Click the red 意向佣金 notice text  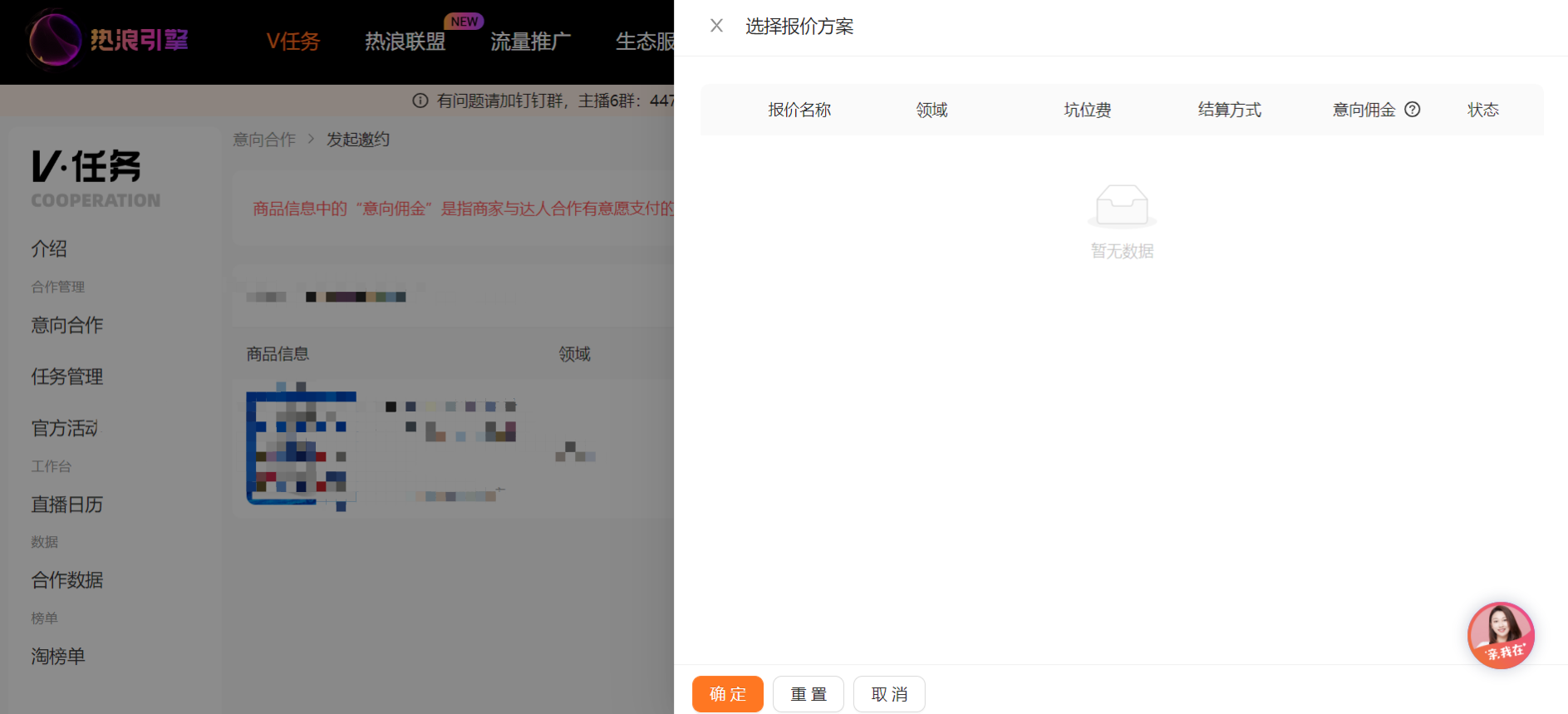[464, 209]
